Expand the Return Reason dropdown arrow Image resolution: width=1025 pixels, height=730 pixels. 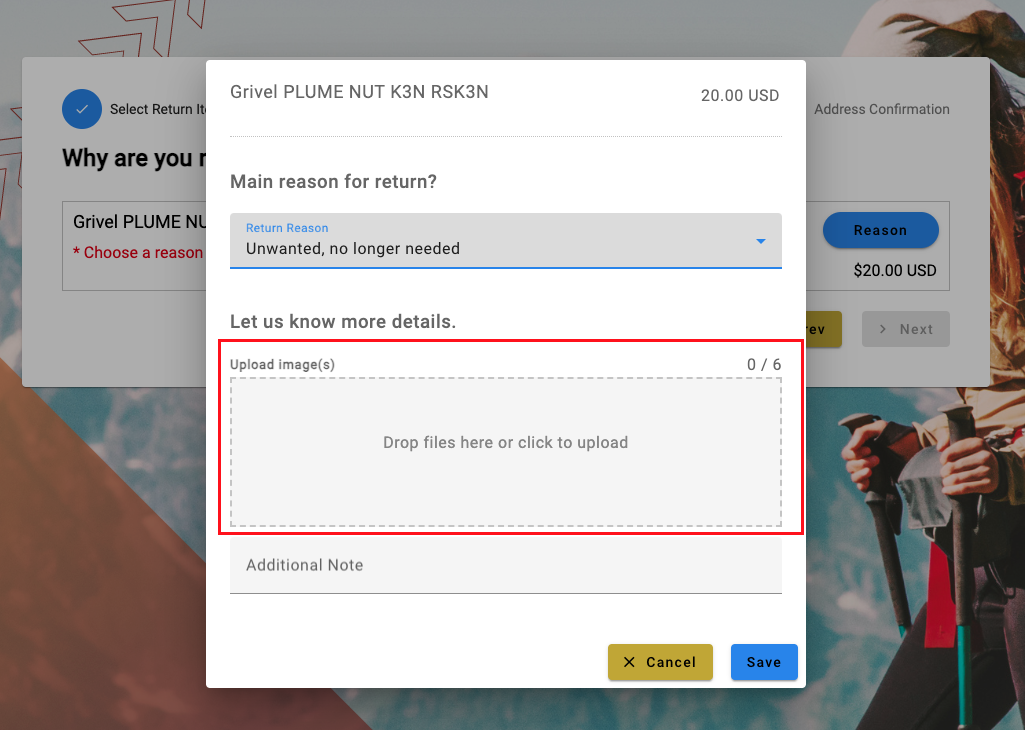point(761,241)
